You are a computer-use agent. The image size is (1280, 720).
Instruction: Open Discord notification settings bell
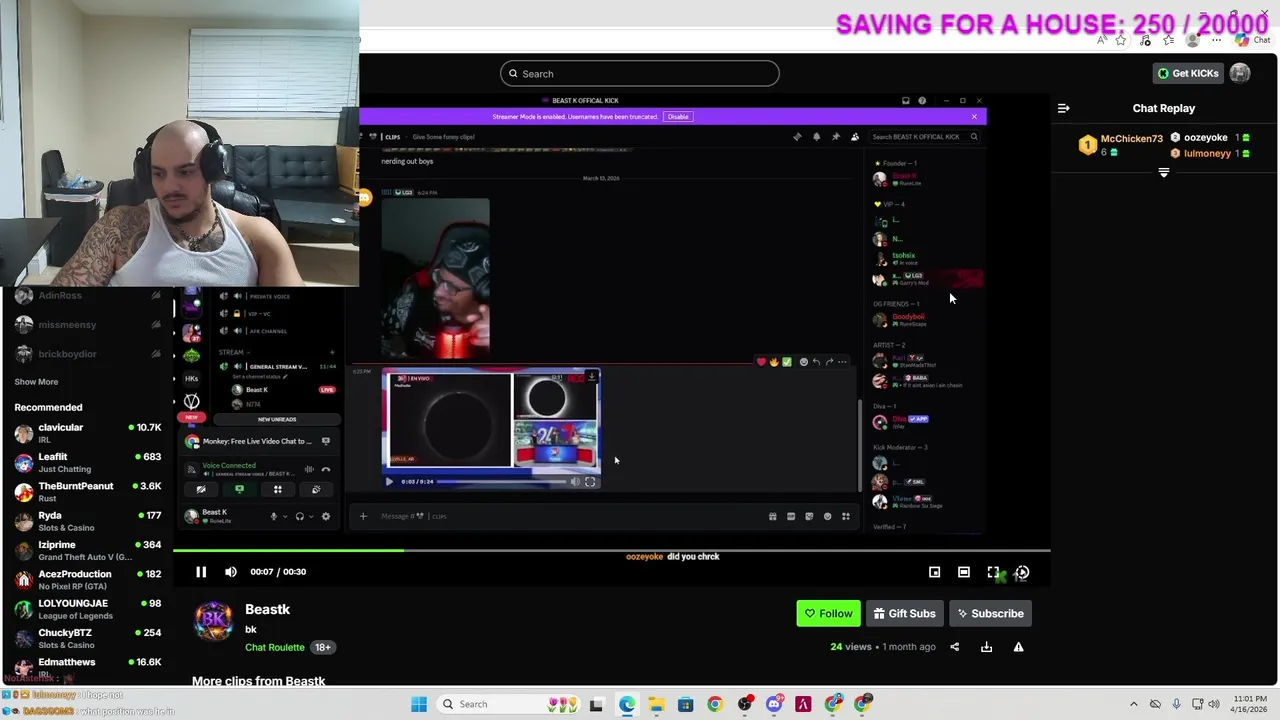(x=816, y=137)
